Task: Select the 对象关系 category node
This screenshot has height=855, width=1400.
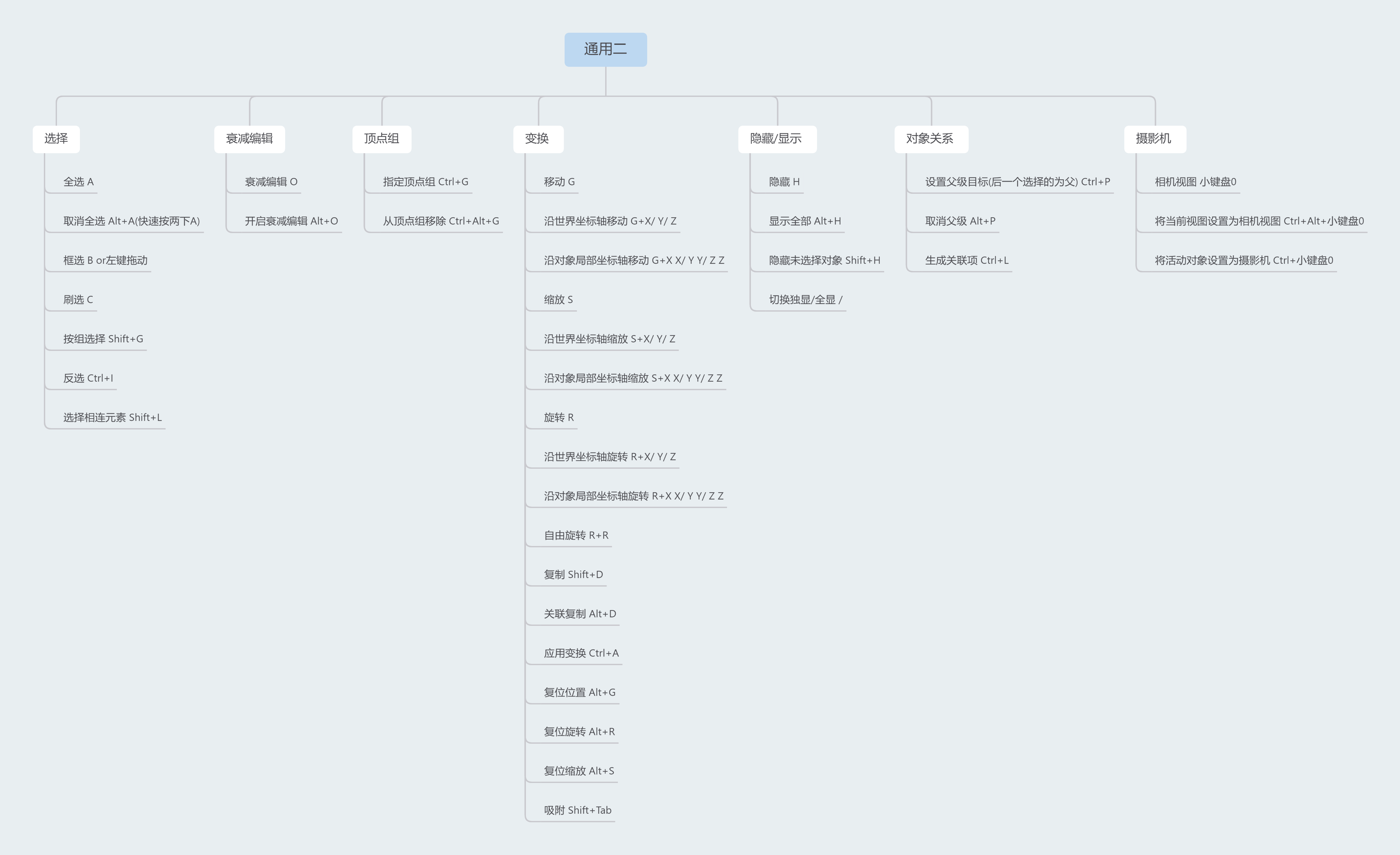Action: point(930,138)
